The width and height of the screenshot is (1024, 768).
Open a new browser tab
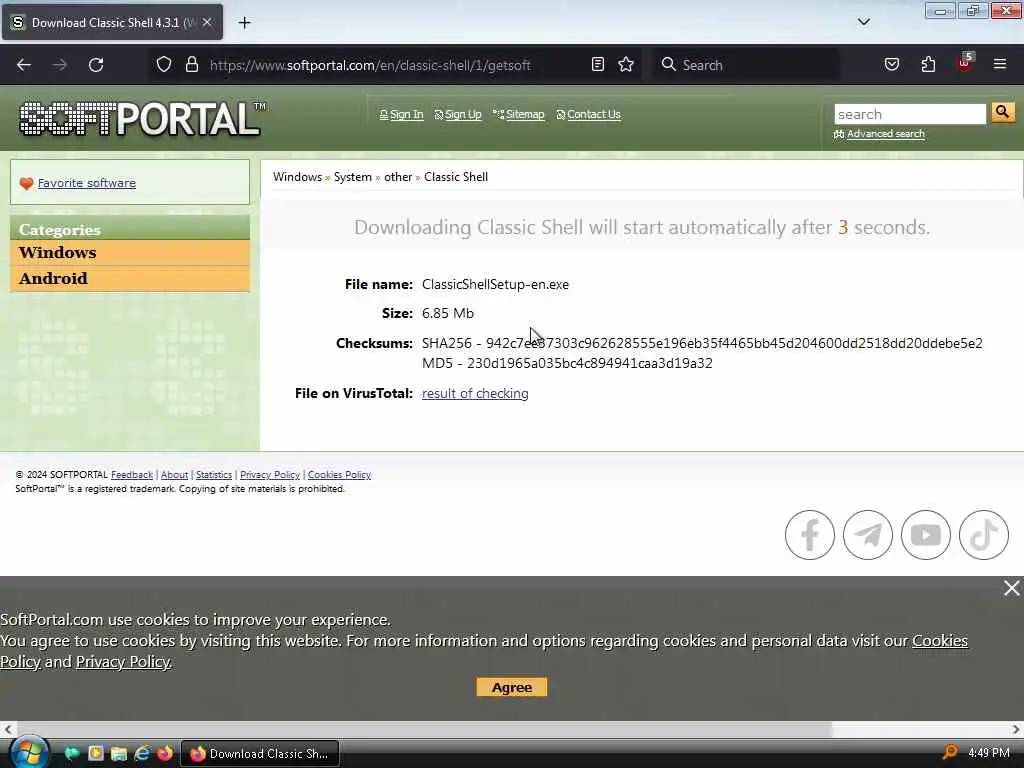pyautogui.click(x=244, y=23)
